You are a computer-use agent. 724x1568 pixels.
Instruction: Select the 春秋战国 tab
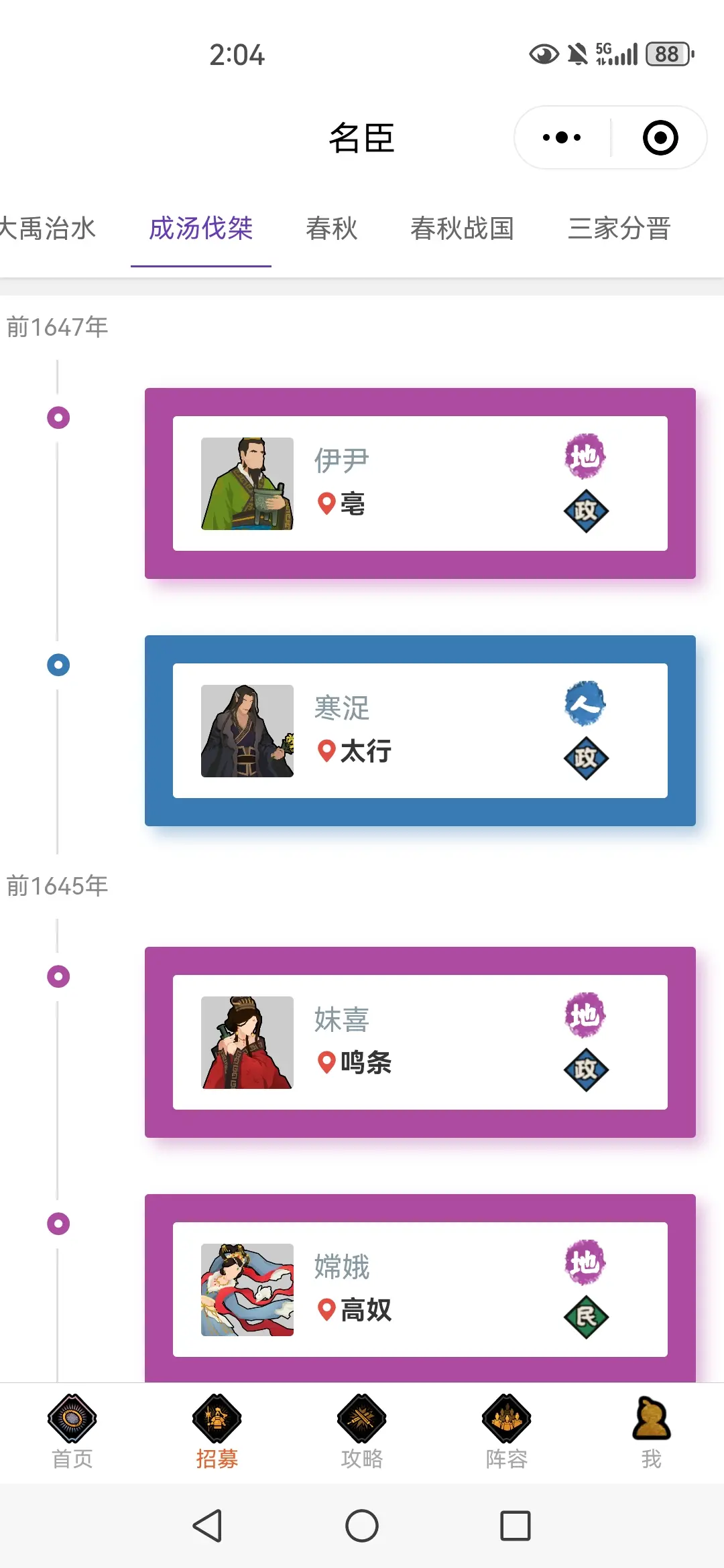click(463, 228)
